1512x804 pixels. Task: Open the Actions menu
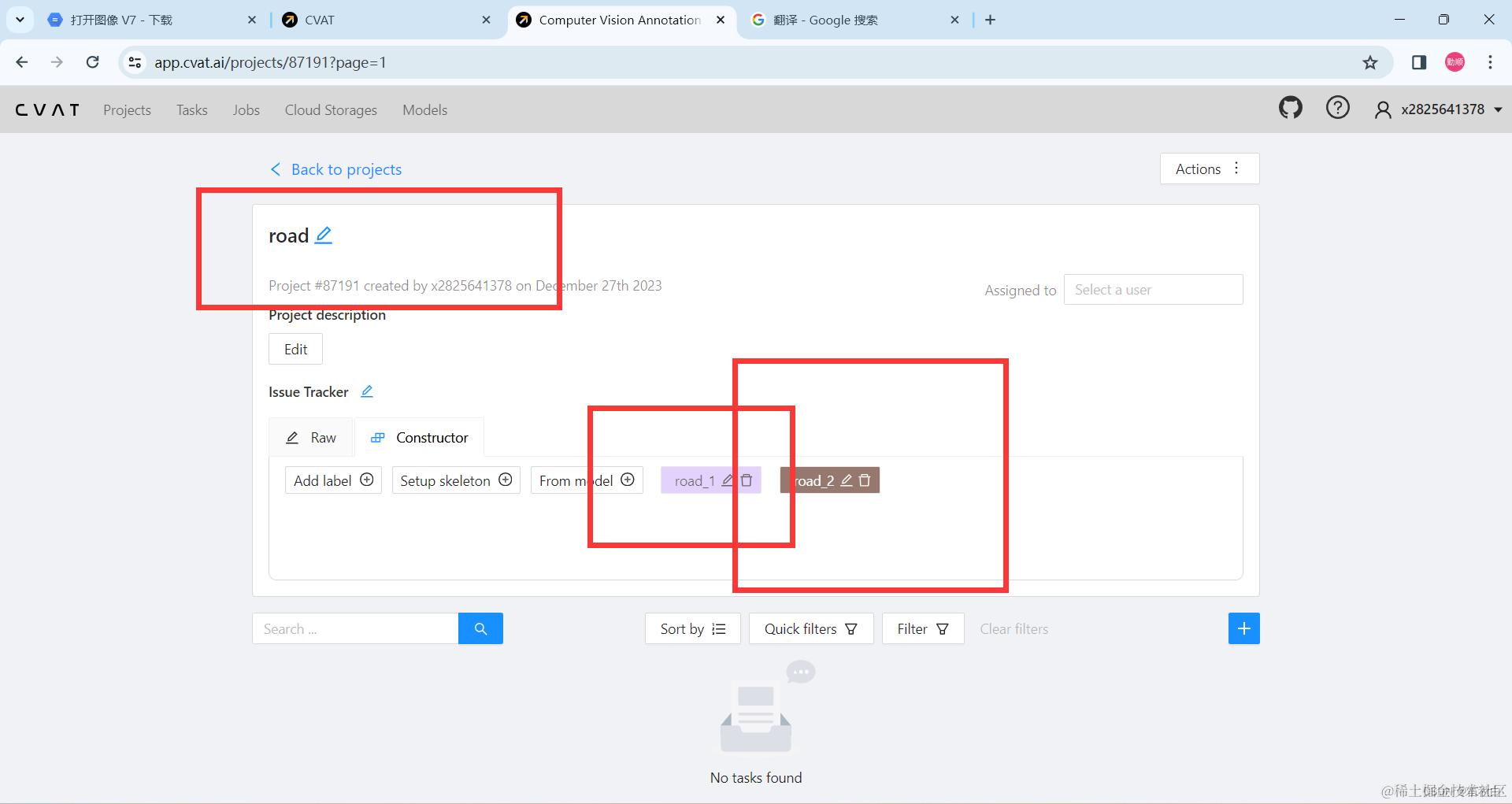1210,169
